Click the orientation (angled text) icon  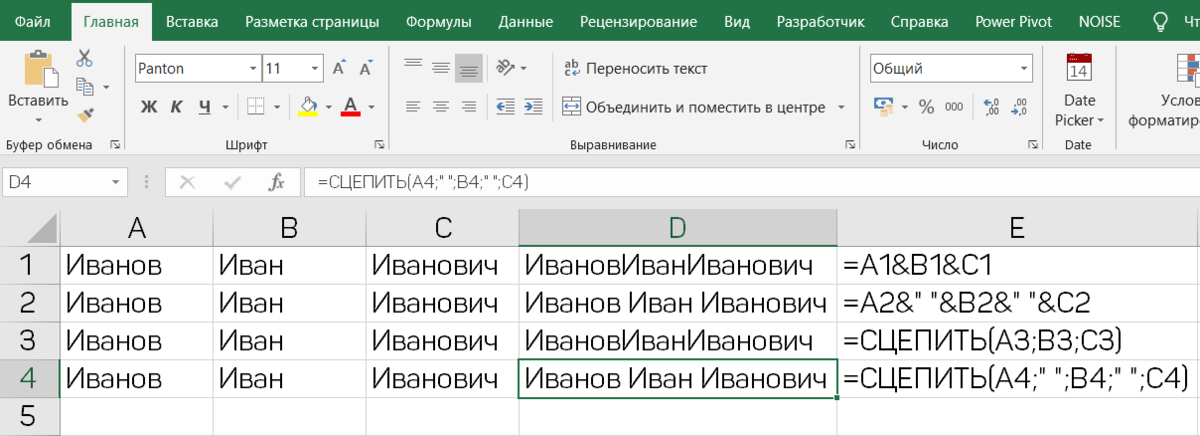tap(504, 67)
